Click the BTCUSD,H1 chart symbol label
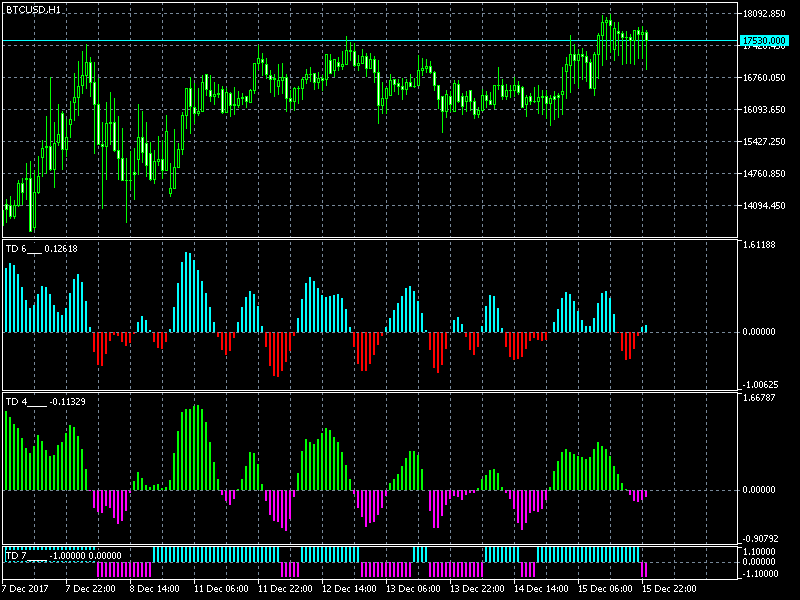 click(x=32, y=9)
